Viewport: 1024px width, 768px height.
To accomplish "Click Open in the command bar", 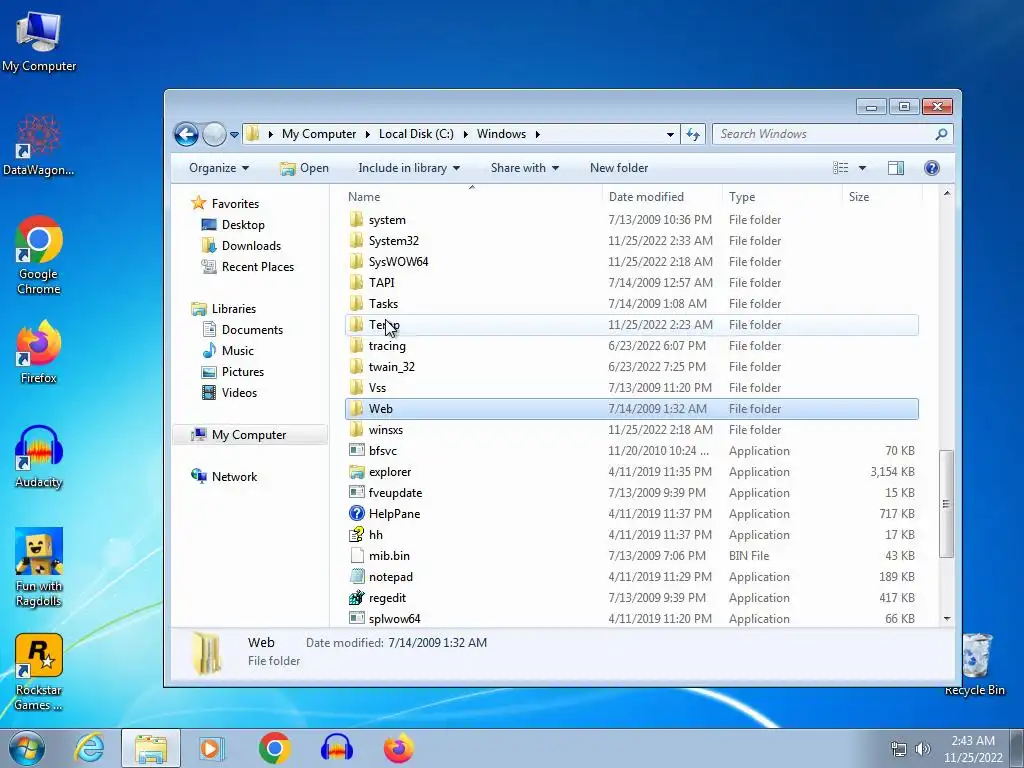I will 304,168.
